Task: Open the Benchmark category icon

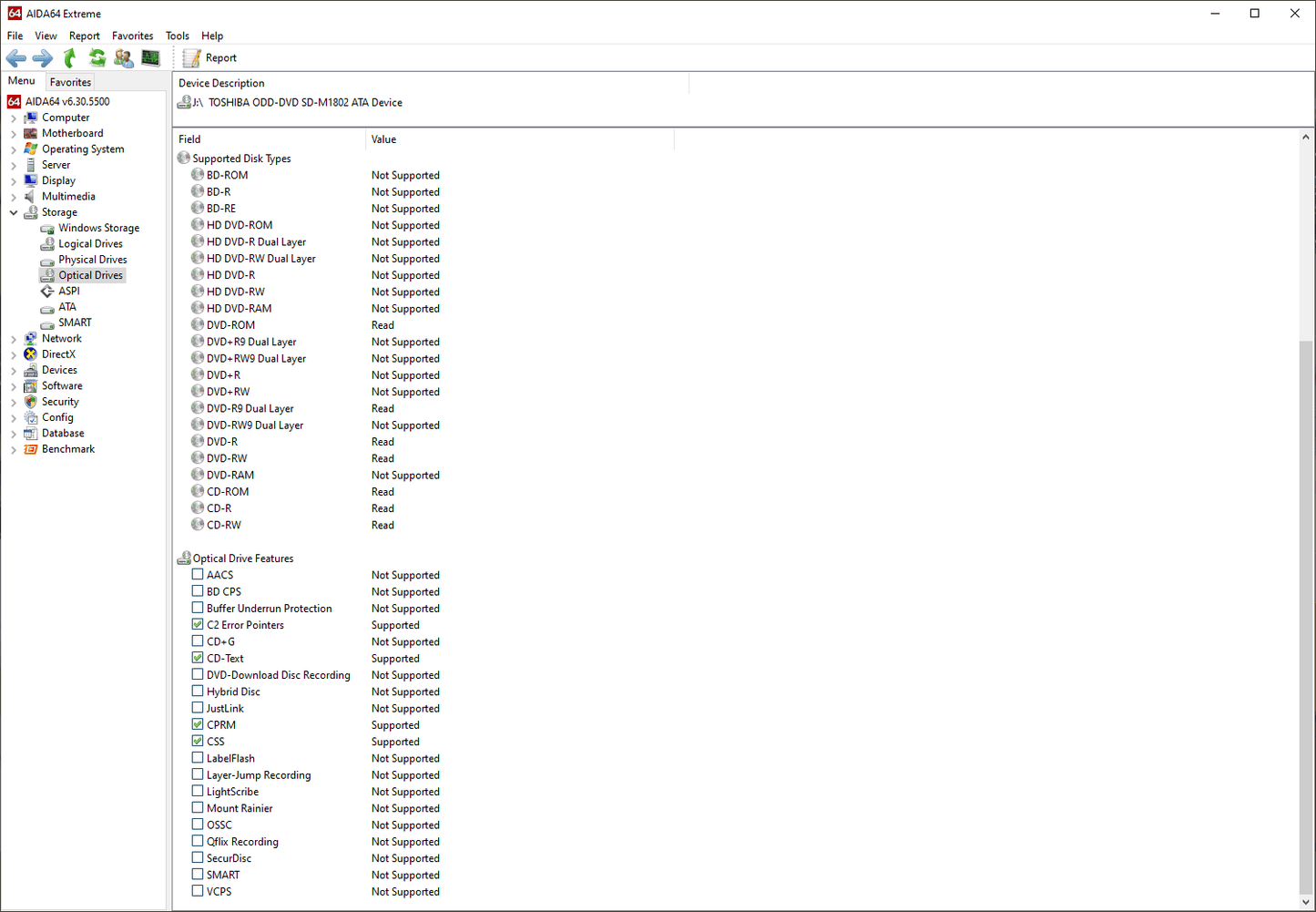Action: tap(31, 449)
